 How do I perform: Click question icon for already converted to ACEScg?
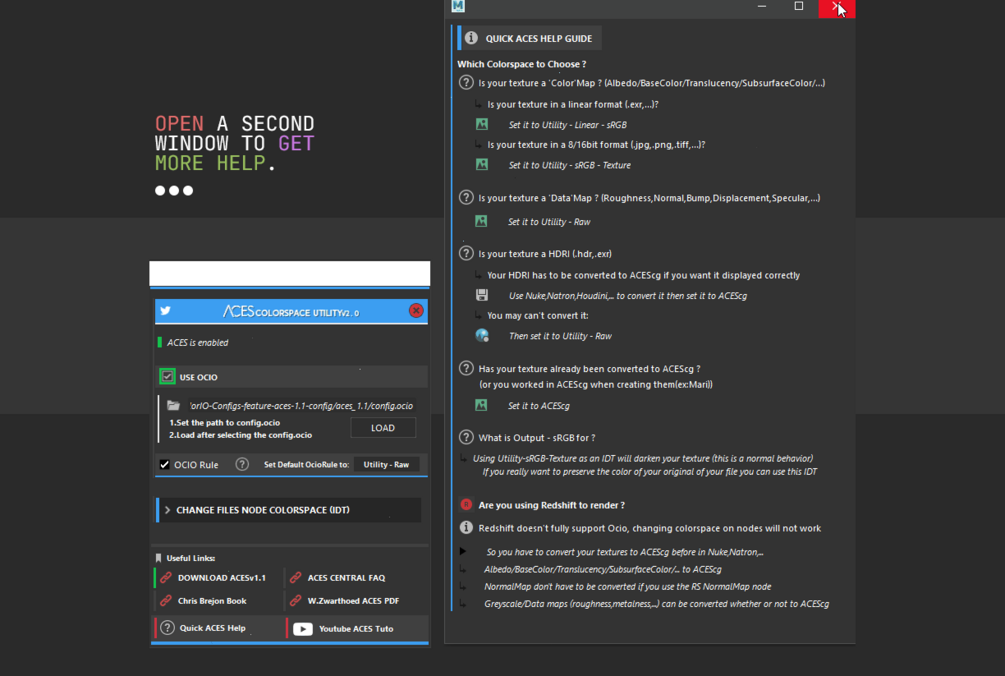click(x=466, y=368)
